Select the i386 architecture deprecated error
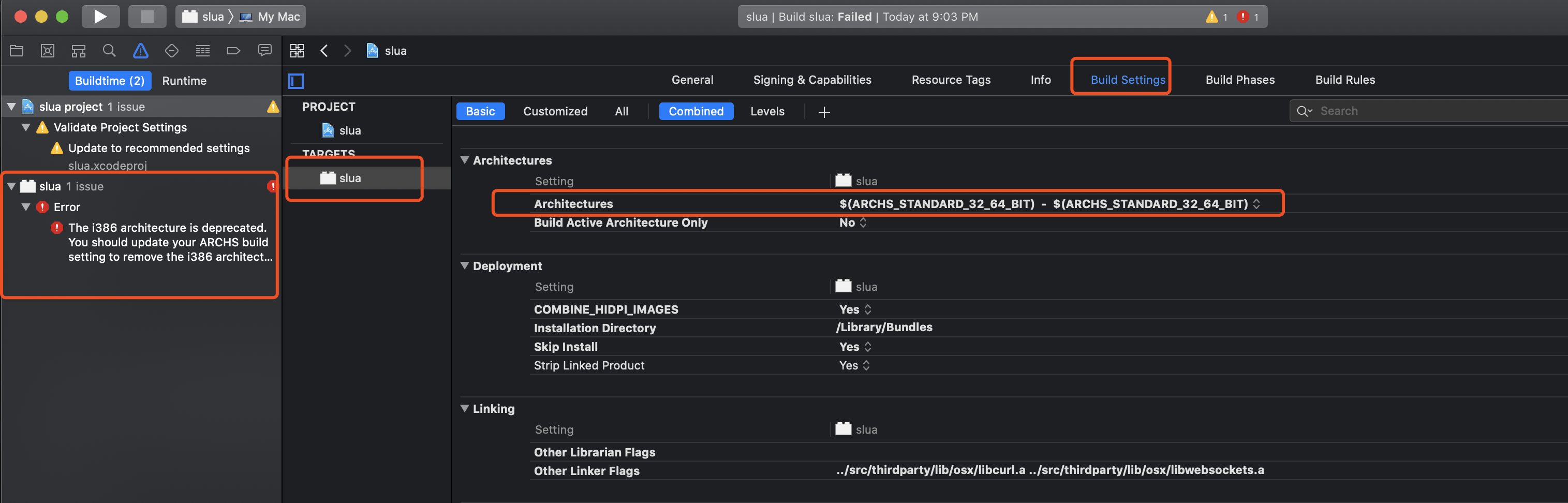The image size is (1568, 503). point(167,242)
